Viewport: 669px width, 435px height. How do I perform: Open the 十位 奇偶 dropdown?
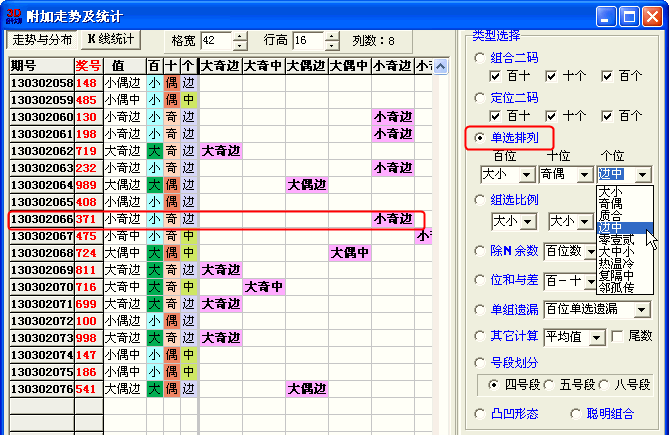point(584,174)
